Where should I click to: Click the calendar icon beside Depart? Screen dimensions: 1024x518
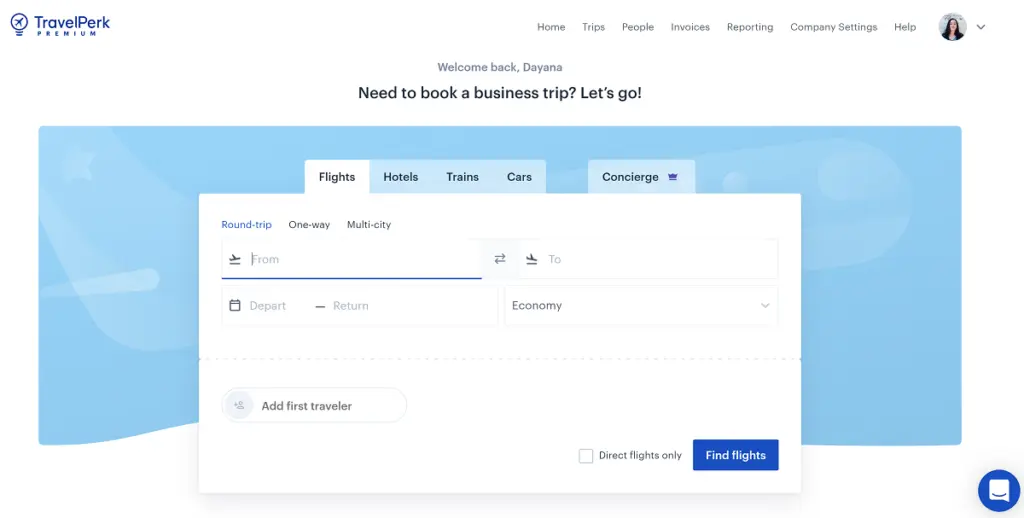coord(235,306)
